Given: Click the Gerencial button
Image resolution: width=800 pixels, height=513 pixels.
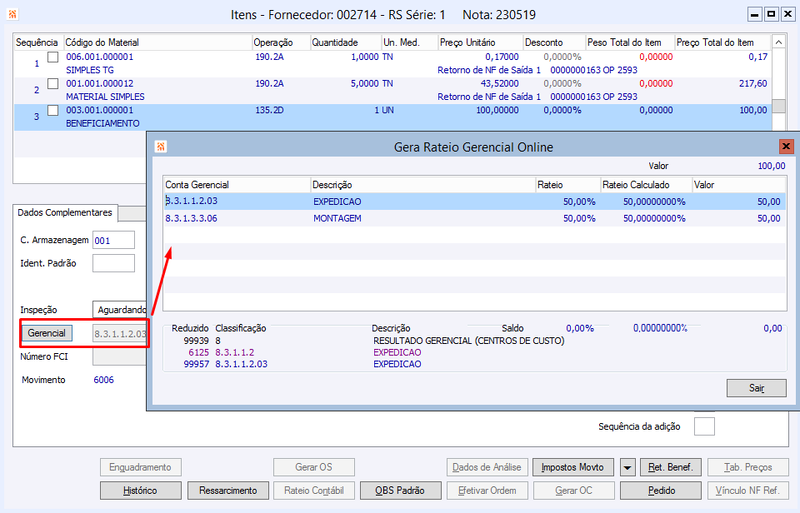Looking at the screenshot, I should 46,333.
